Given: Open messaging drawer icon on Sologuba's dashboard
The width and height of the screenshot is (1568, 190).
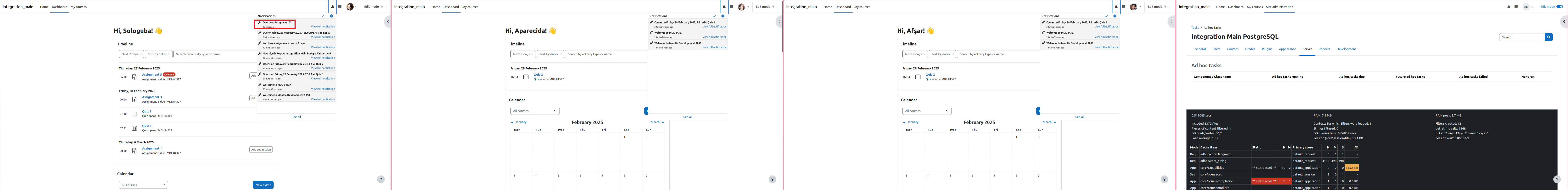Looking at the screenshot, I should tap(340, 7).
